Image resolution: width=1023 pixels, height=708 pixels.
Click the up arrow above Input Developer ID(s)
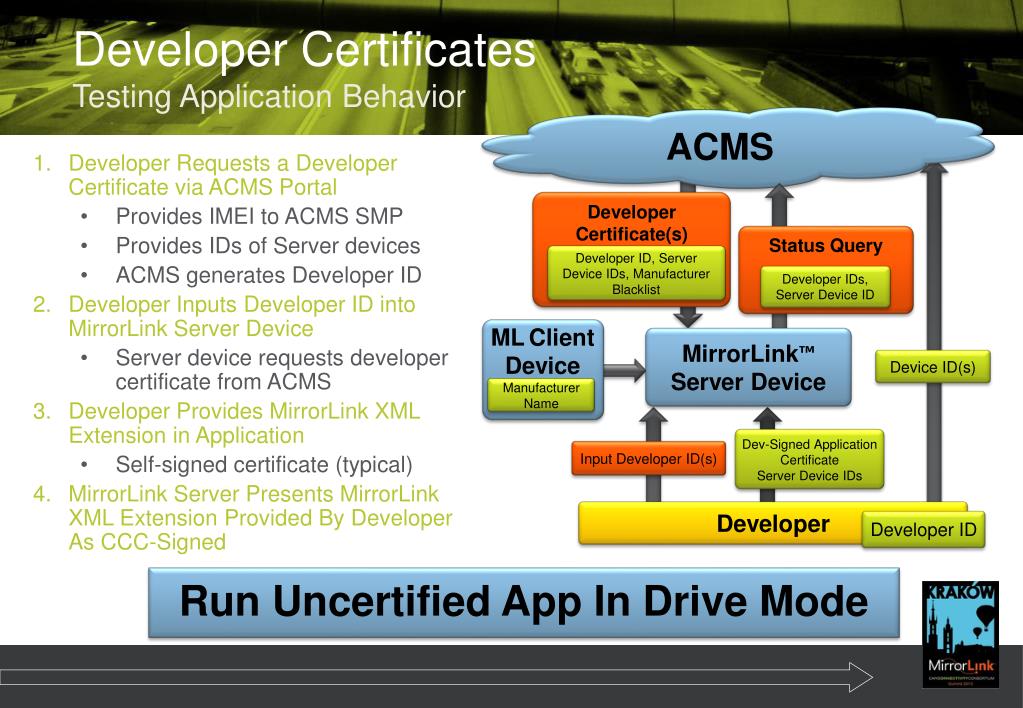click(653, 424)
